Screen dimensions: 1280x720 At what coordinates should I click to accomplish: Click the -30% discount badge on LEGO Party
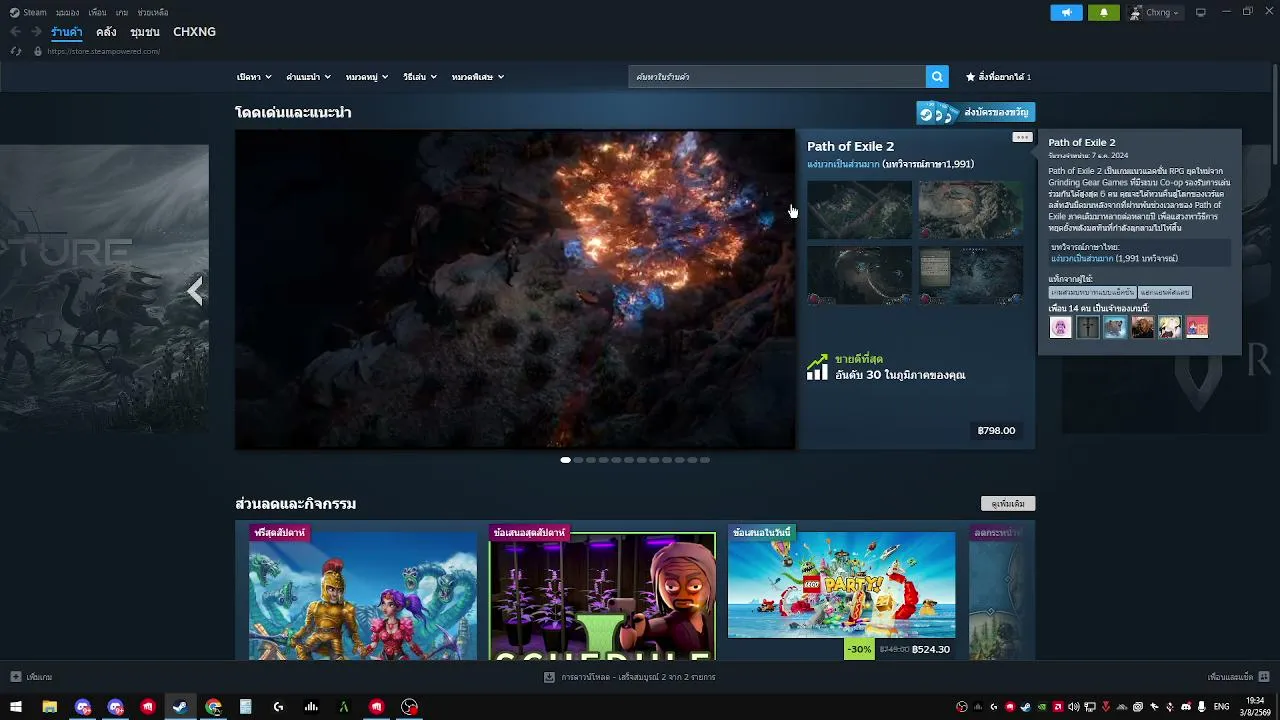[859, 650]
